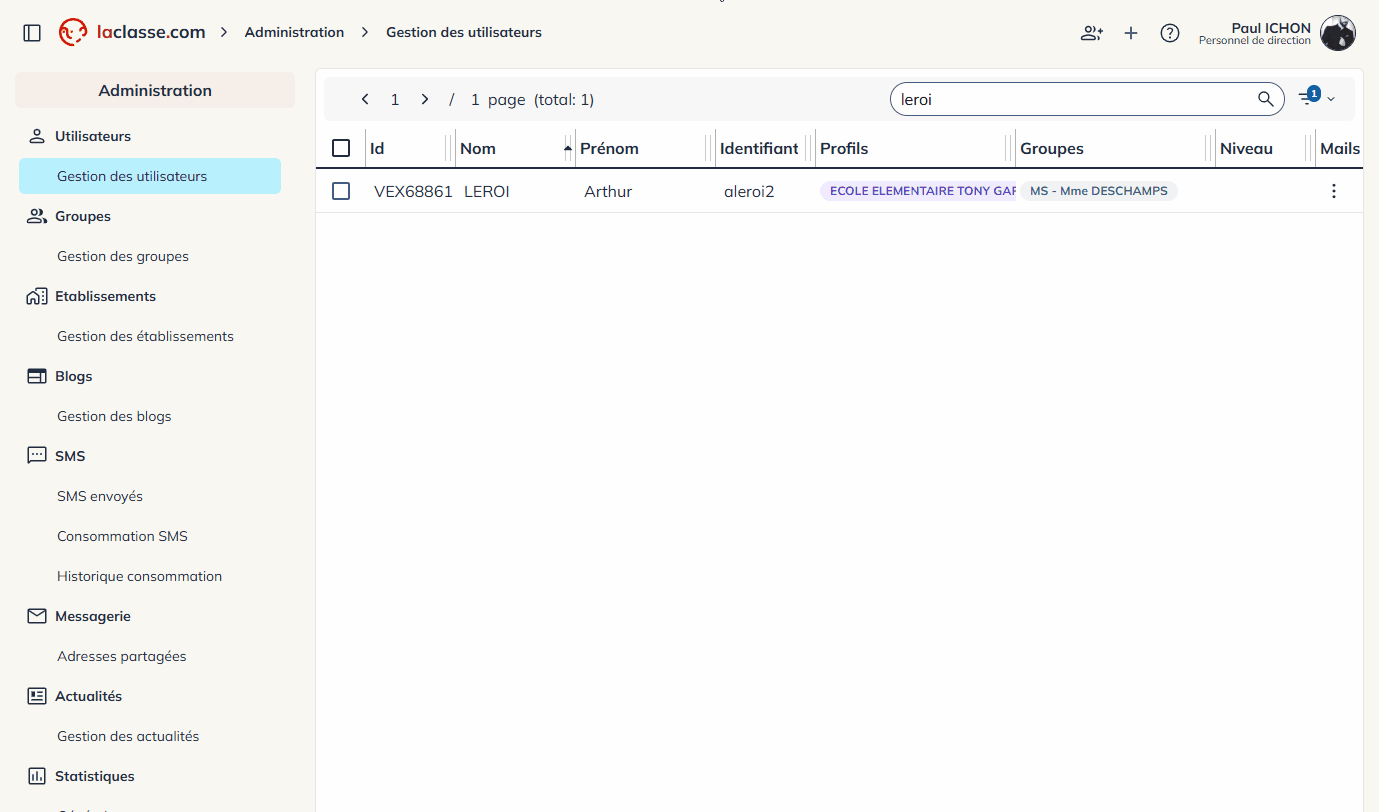Open Gestion des établissements menu item
This screenshot has height=812, width=1379.
(145, 336)
